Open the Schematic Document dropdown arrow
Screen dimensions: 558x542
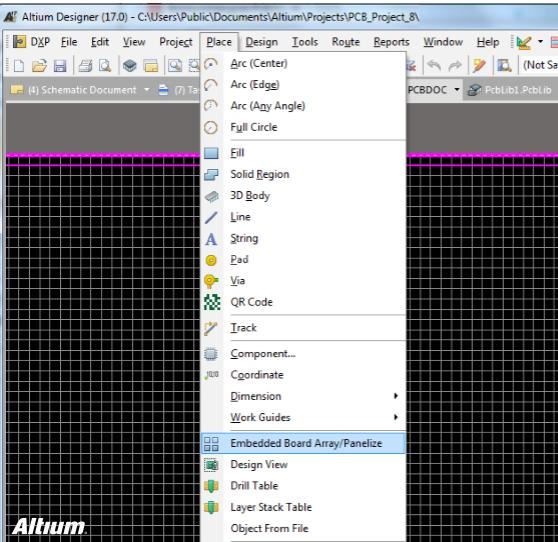coord(147,90)
